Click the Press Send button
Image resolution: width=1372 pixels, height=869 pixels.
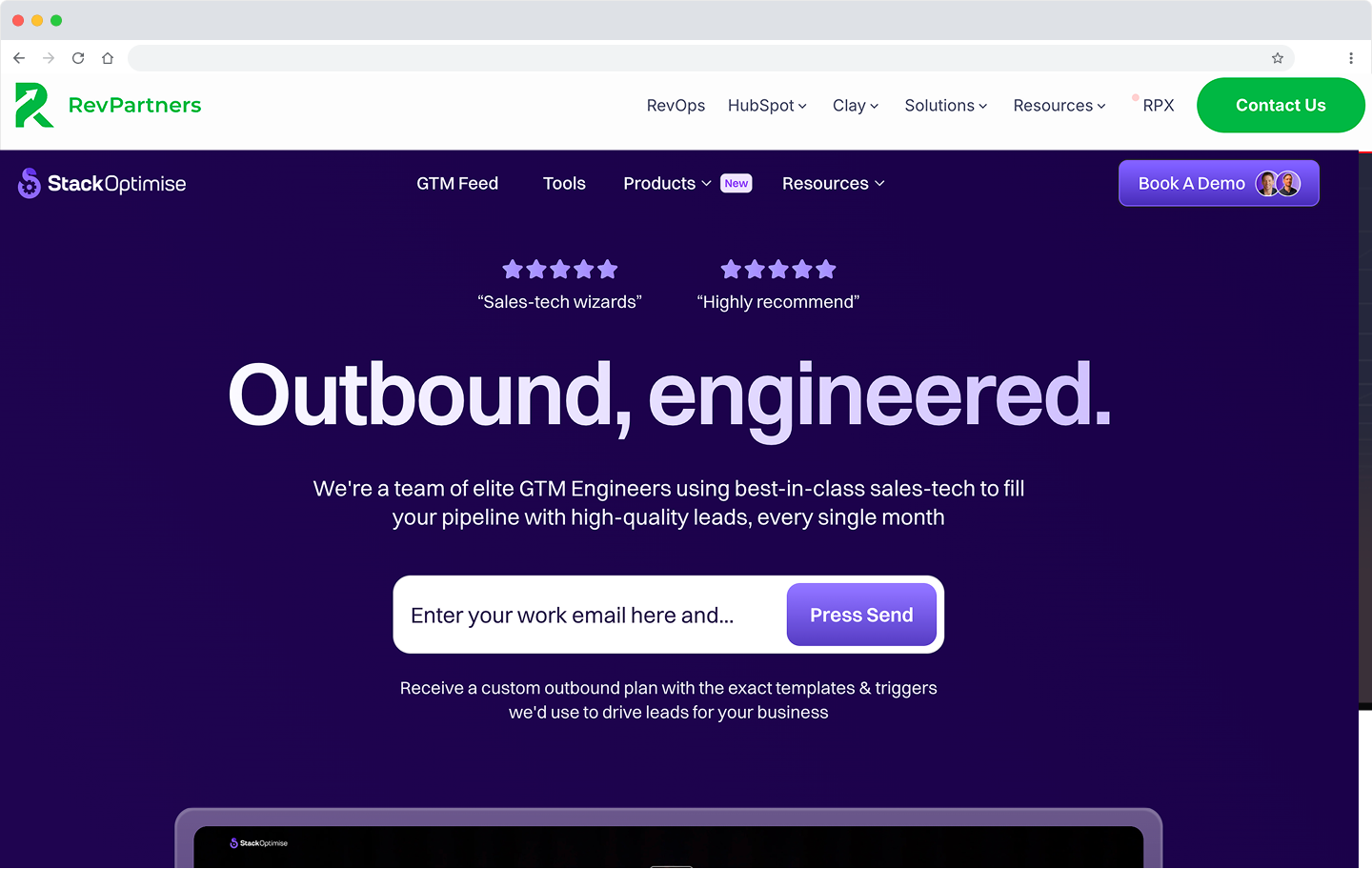[861, 615]
